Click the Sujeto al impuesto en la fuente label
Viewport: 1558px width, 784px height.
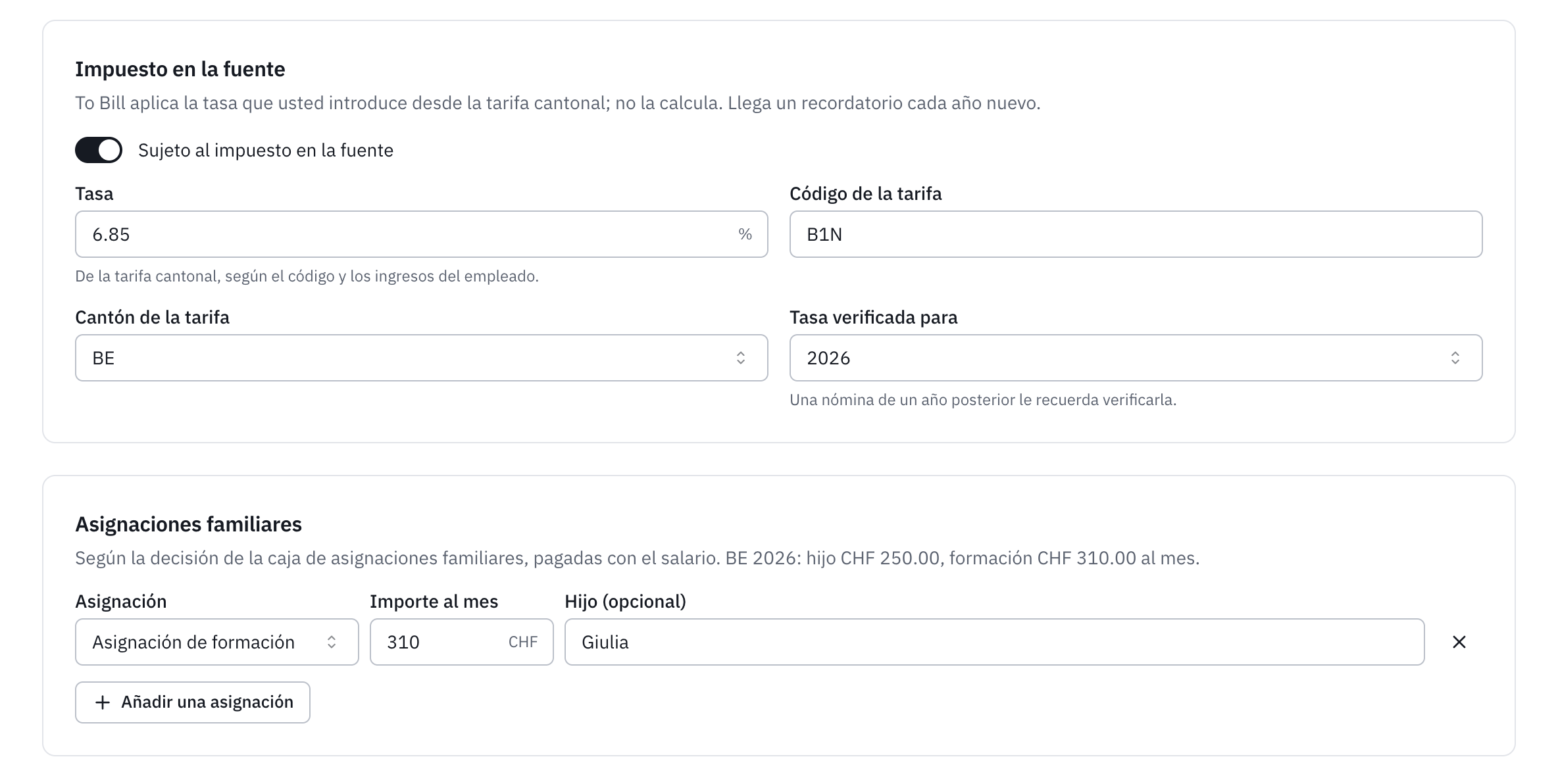pos(266,150)
